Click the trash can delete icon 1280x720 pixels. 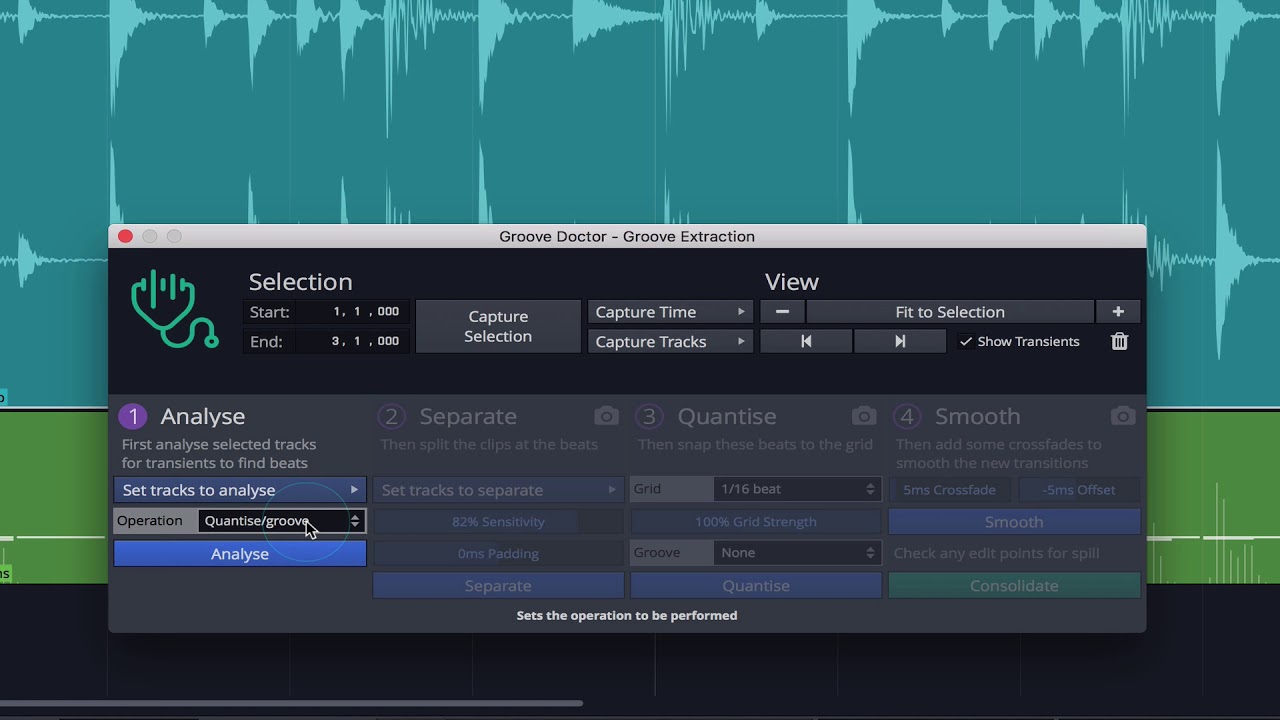click(x=1119, y=341)
